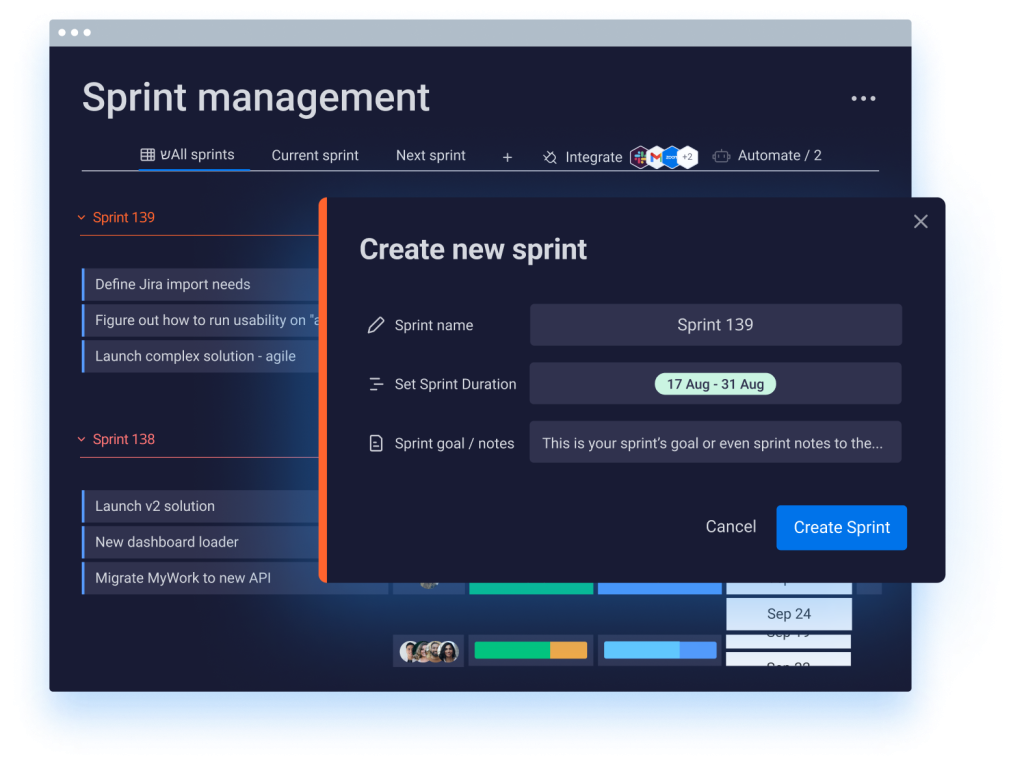Click the pencil icon beside Sprint name
Screen dimensions: 1024x769
click(376, 325)
